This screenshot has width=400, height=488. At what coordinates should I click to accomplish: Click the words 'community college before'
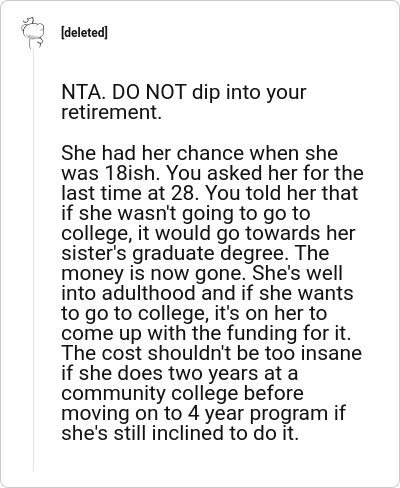coord(182,393)
